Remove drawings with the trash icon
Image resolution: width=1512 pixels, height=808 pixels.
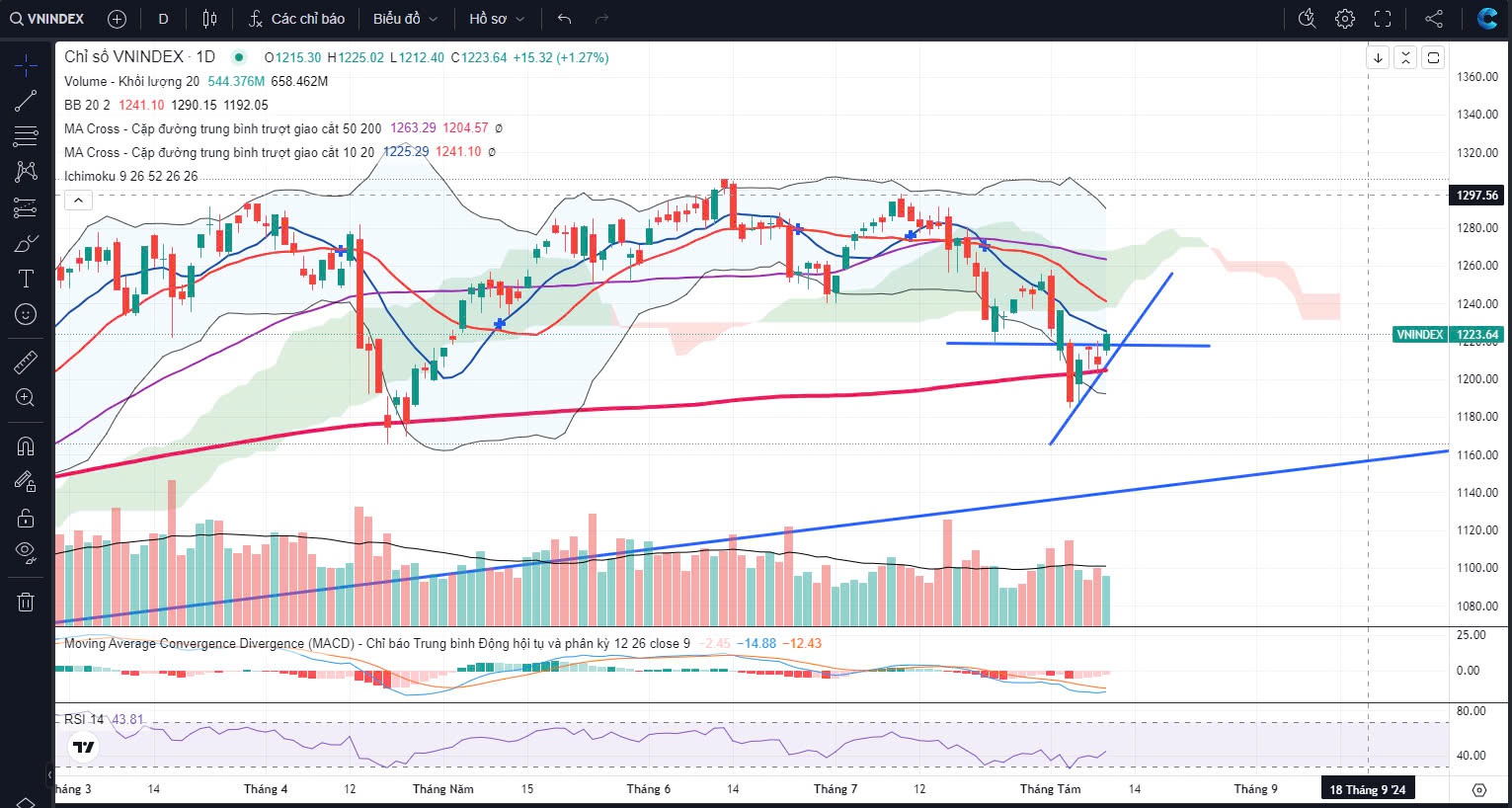pyautogui.click(x=26, y=602)
